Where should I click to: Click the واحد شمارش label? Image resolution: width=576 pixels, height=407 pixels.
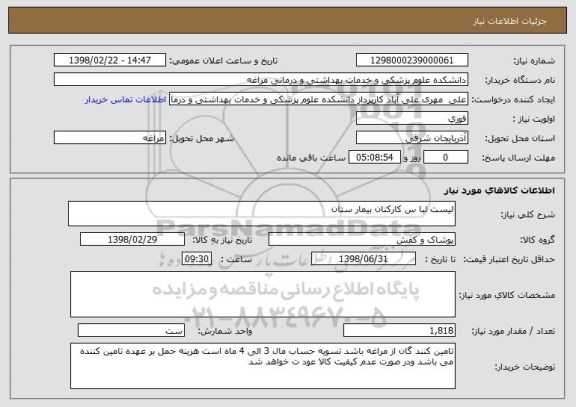click(x=225, y=331)
